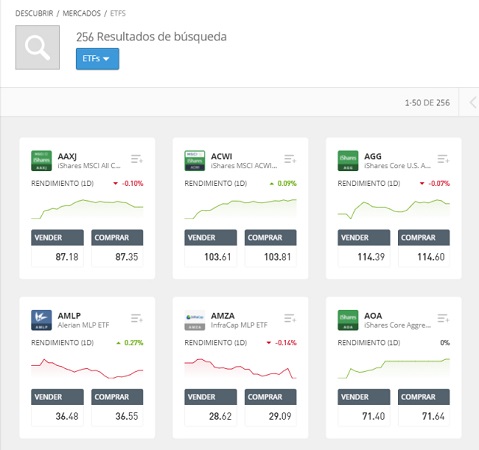Click COMPRAR button for AAXJ
This screenshot has height=450, width=479.
(x=117, y=238)
